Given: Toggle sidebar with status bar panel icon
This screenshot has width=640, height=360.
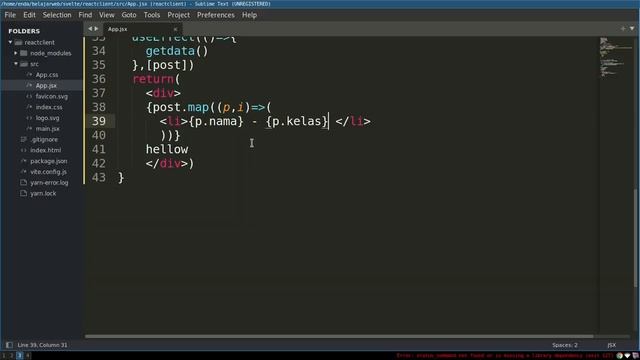Looking at the screenshot, I should click(x=9, y=345).
